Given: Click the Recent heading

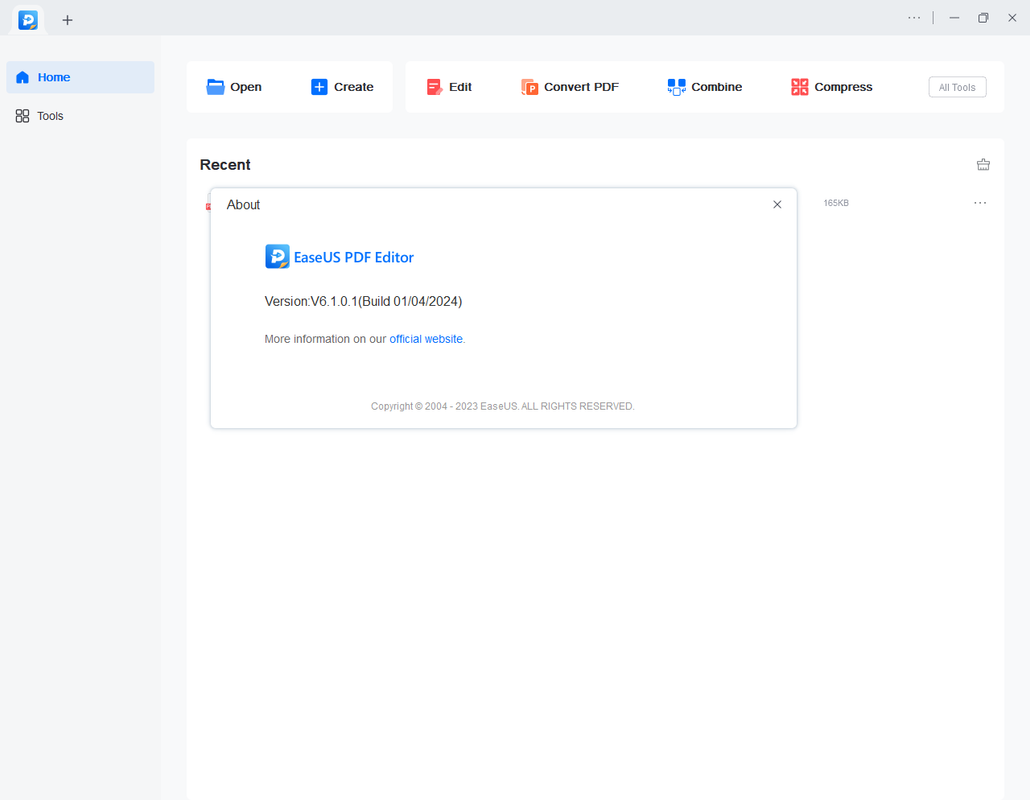Looking at the screenshot, I should coord(225,165).
